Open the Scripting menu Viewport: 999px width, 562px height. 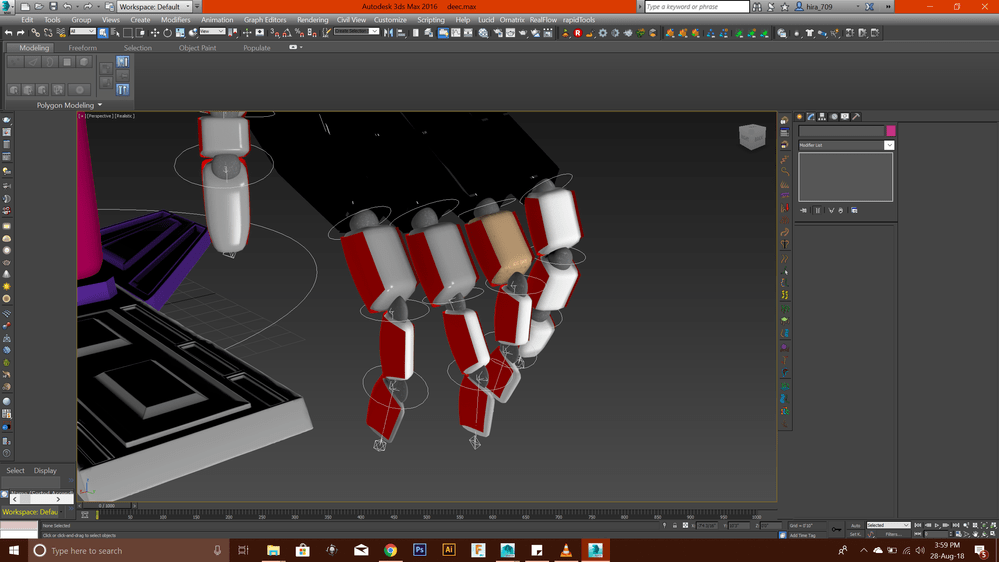pos(431,20)
